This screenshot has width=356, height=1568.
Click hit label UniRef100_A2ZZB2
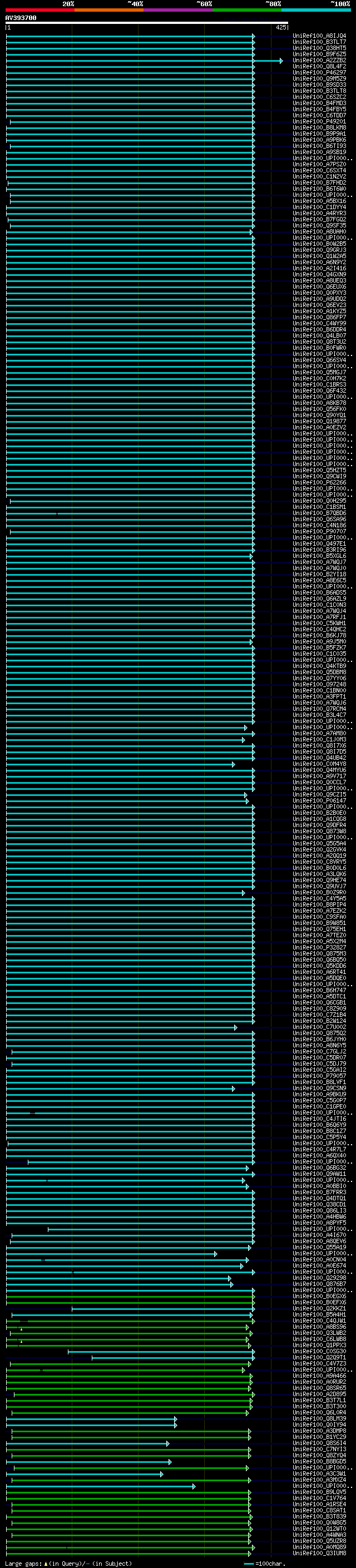pyautogui.click(x=319, y=60)
